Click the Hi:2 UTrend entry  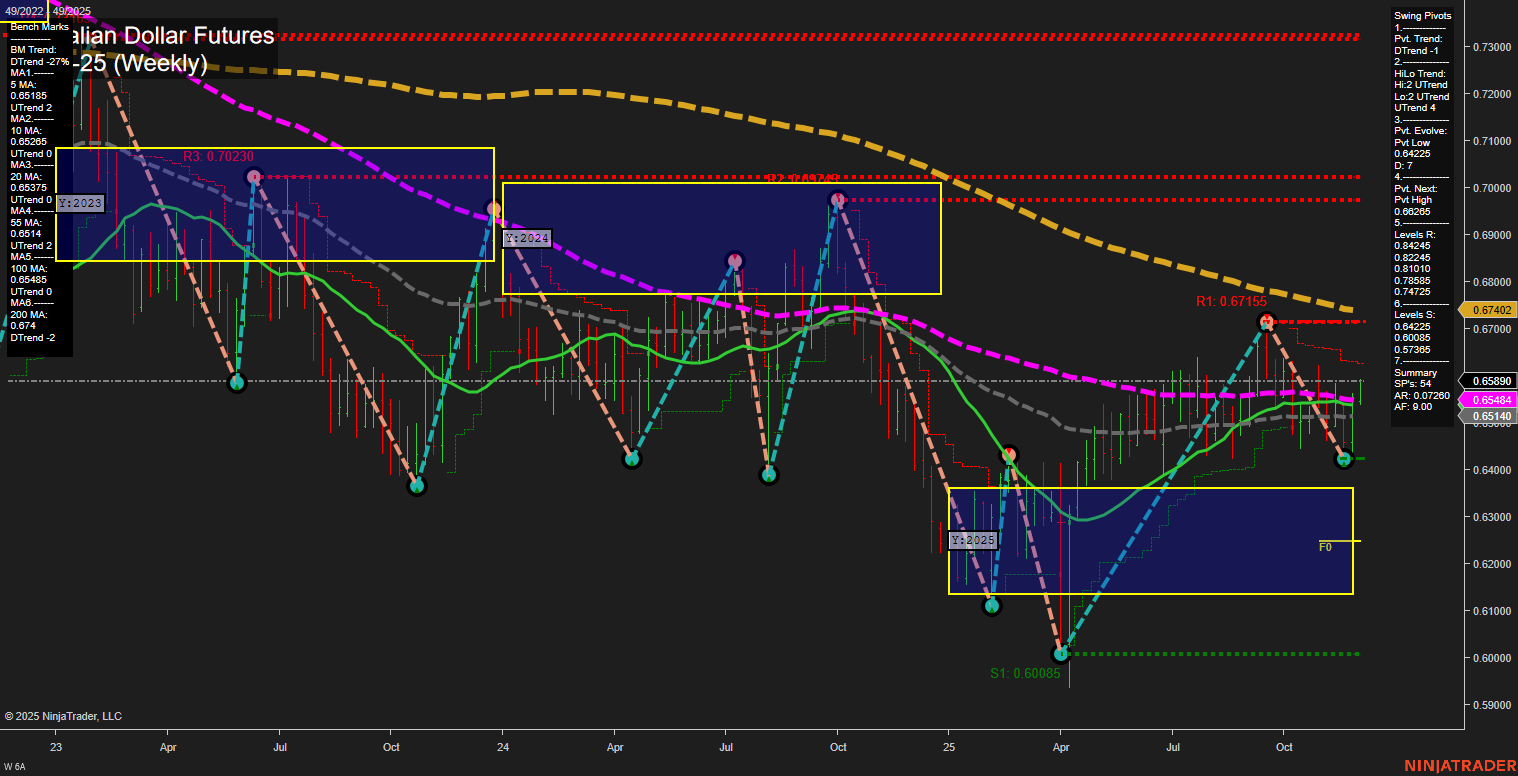click(x=1420, y=86)
